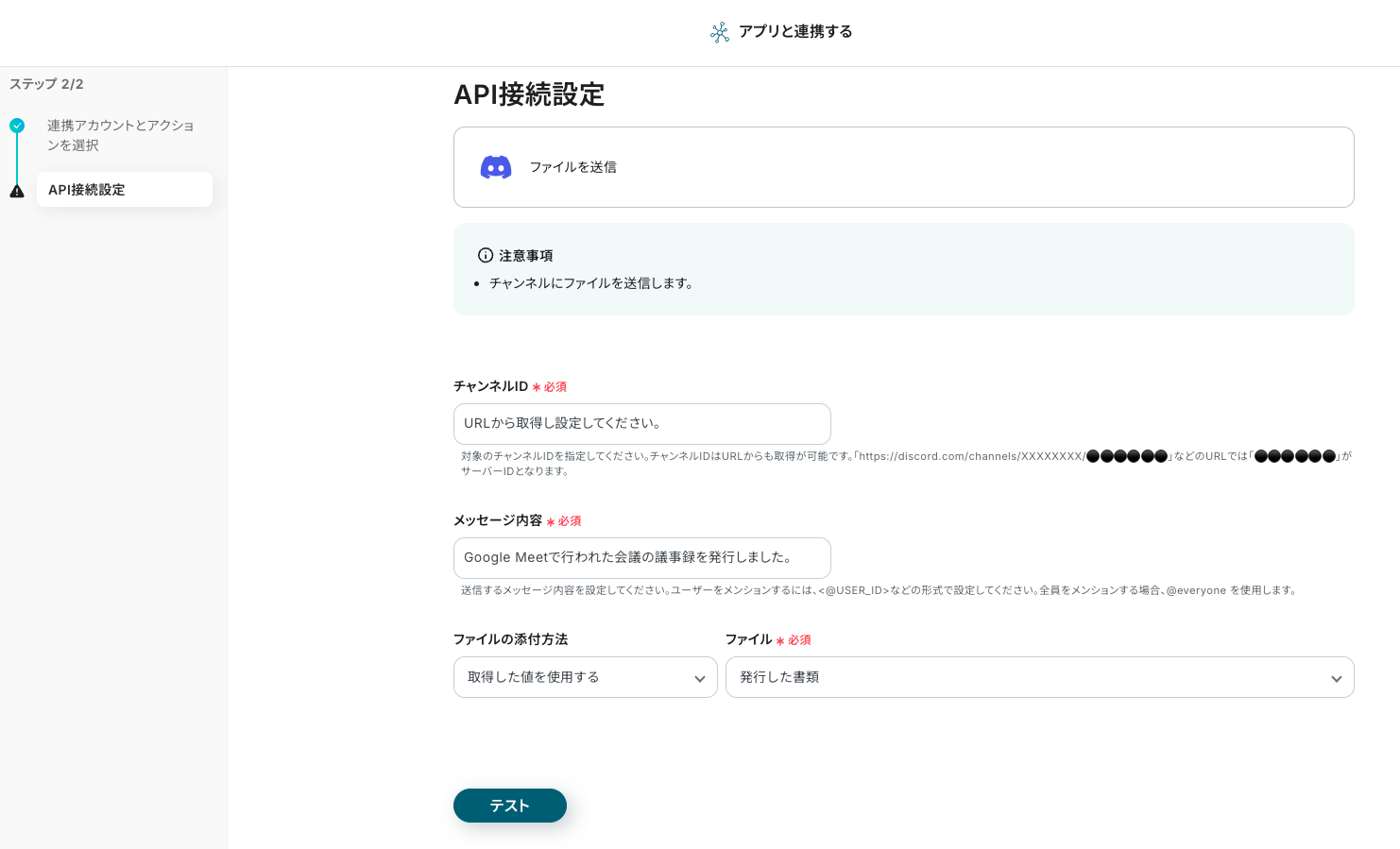Image resolution: width=1400 pixels, height=849 pixels.
Task: Click the ファイルを送信 action label
Action: (x=572, y=167)
